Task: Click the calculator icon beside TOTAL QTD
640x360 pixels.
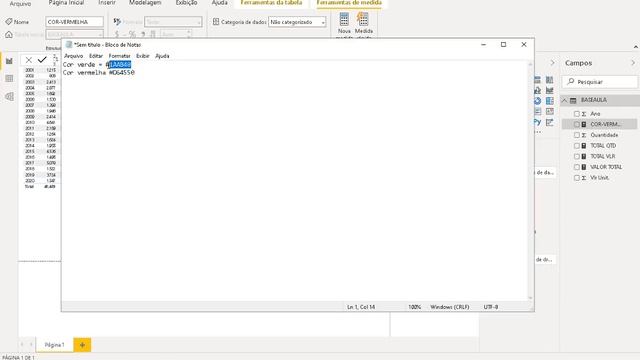Action: pos(584,146)
